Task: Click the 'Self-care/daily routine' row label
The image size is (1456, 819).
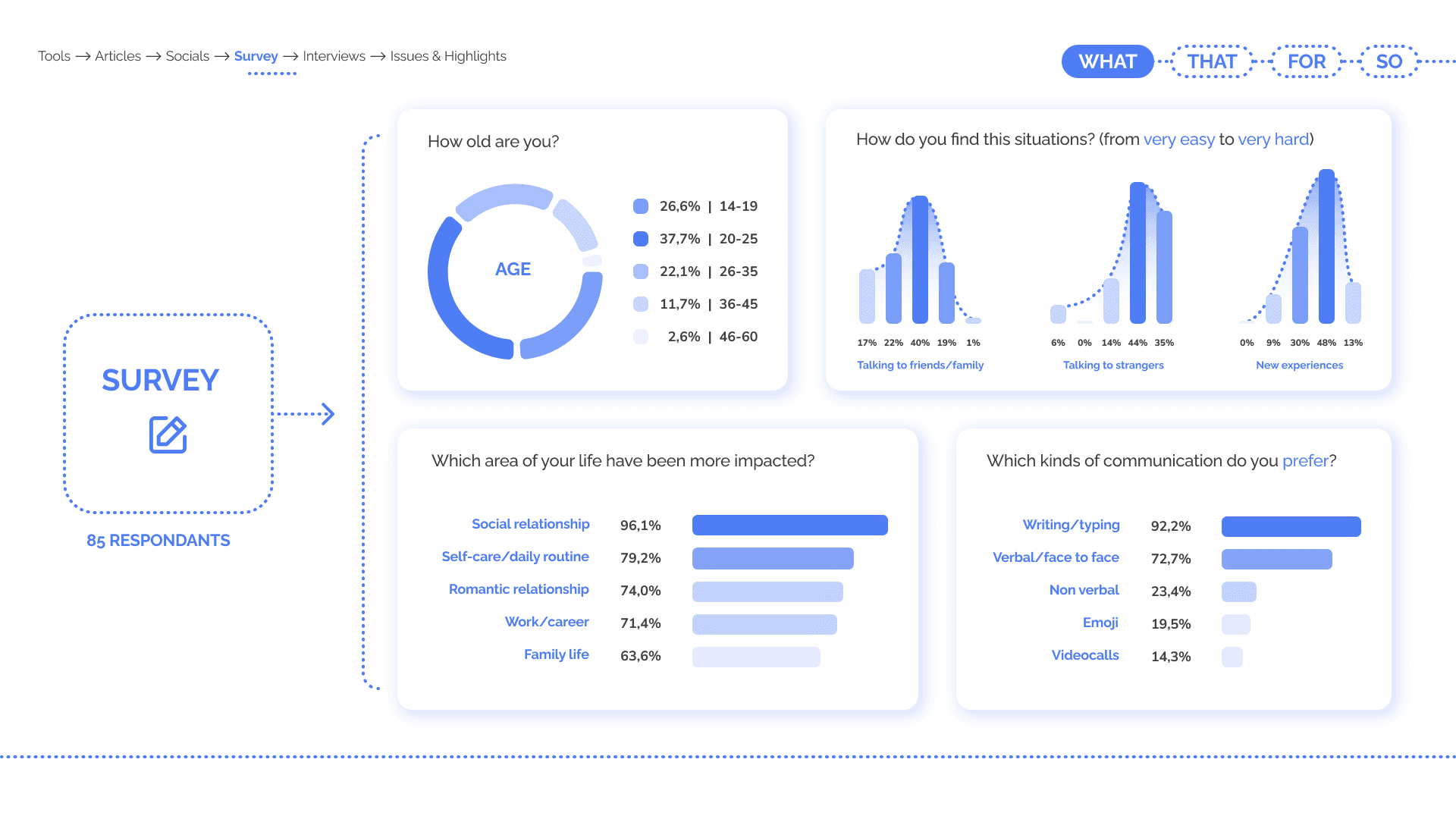Action: 515,557
